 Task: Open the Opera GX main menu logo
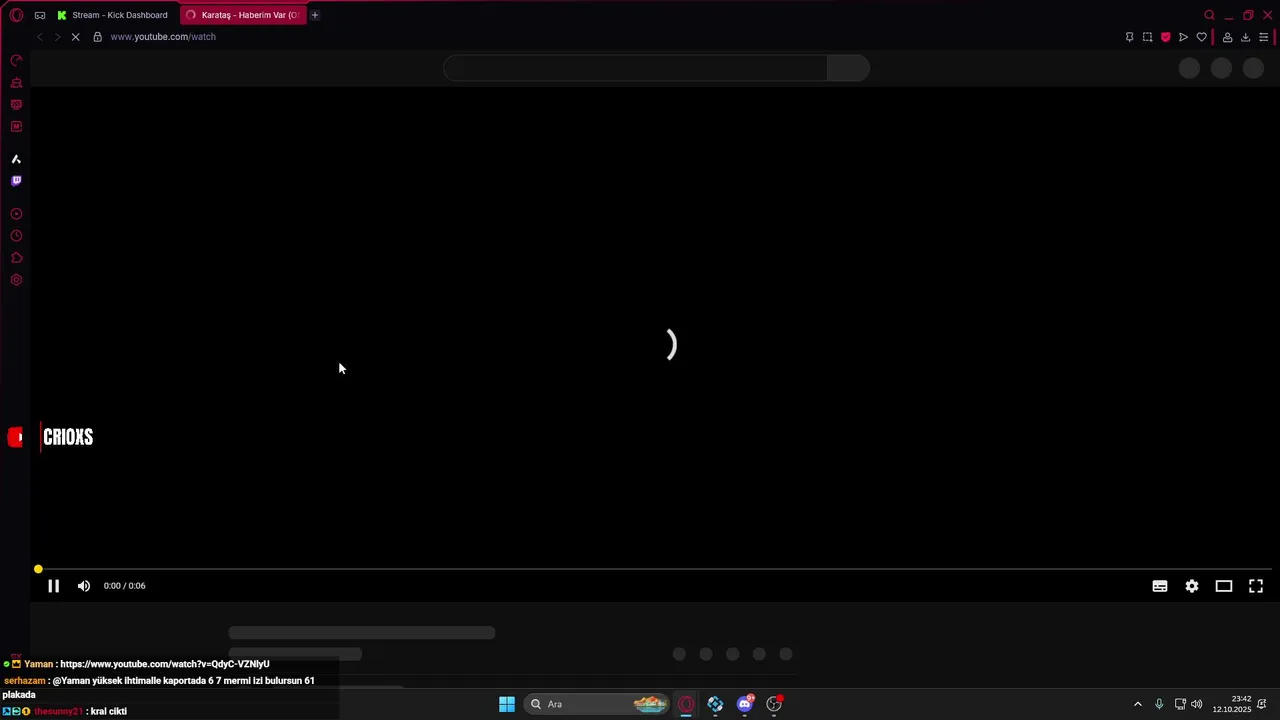pyautogui.click(x=16, y=15)
